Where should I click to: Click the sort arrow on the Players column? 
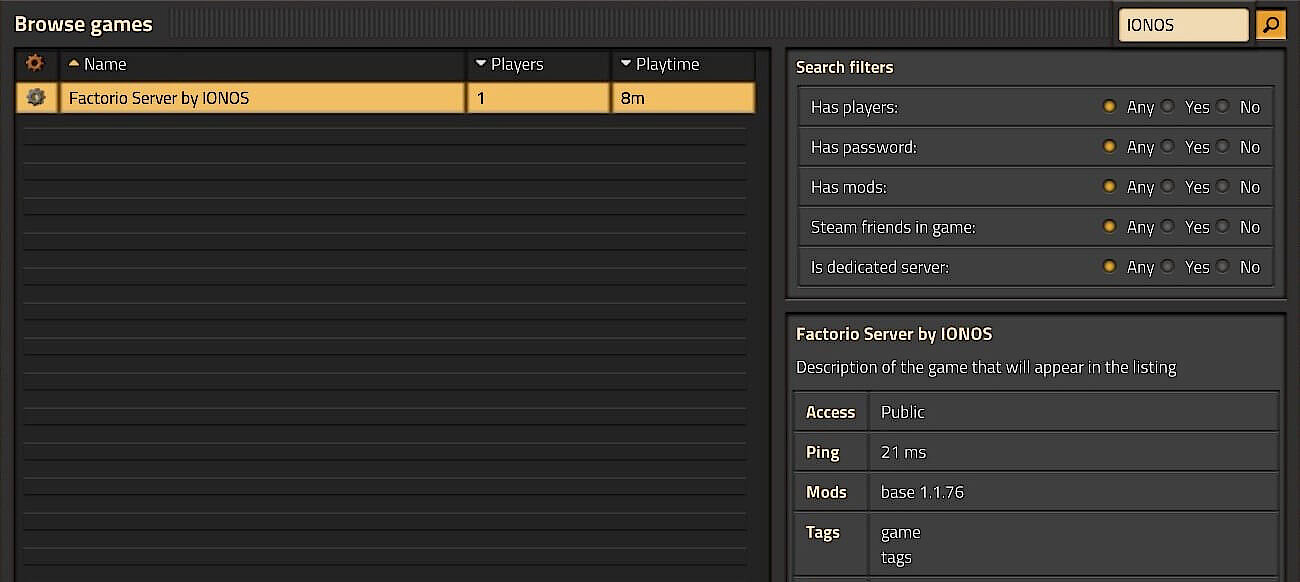479,63
